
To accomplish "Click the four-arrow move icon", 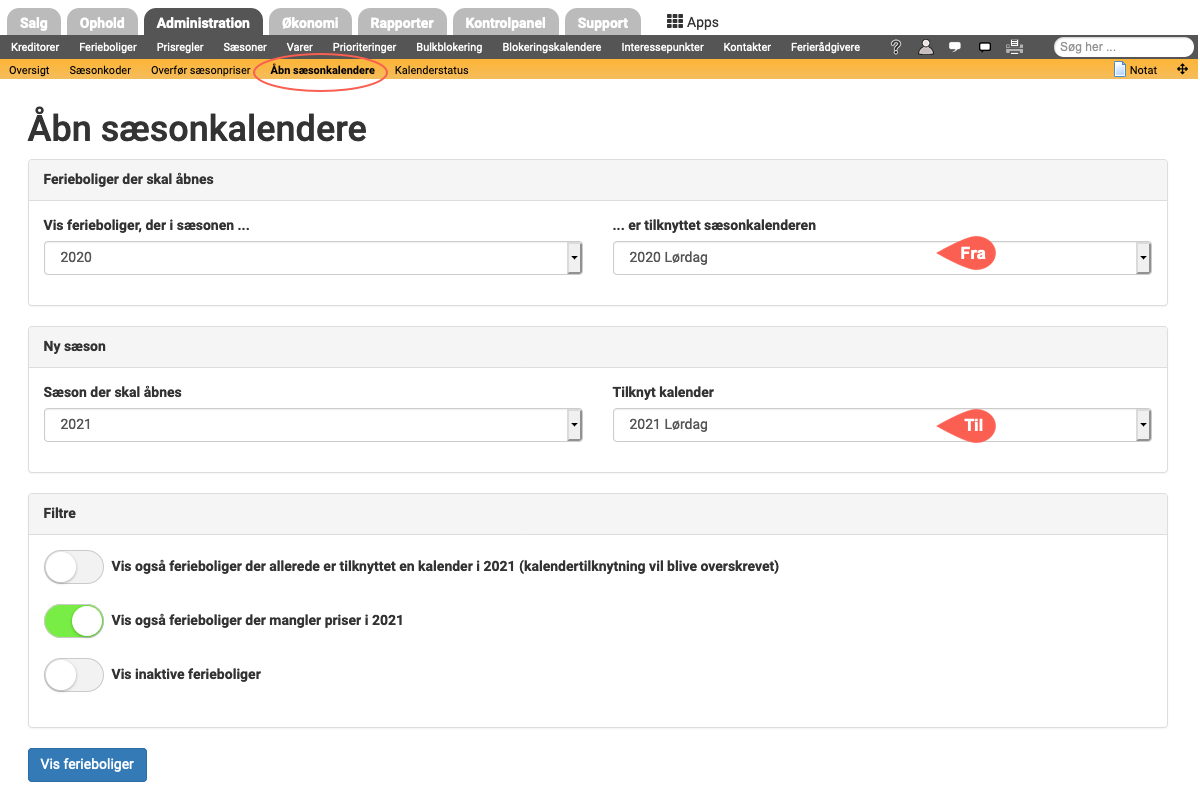I will (x=1182, y=70).
